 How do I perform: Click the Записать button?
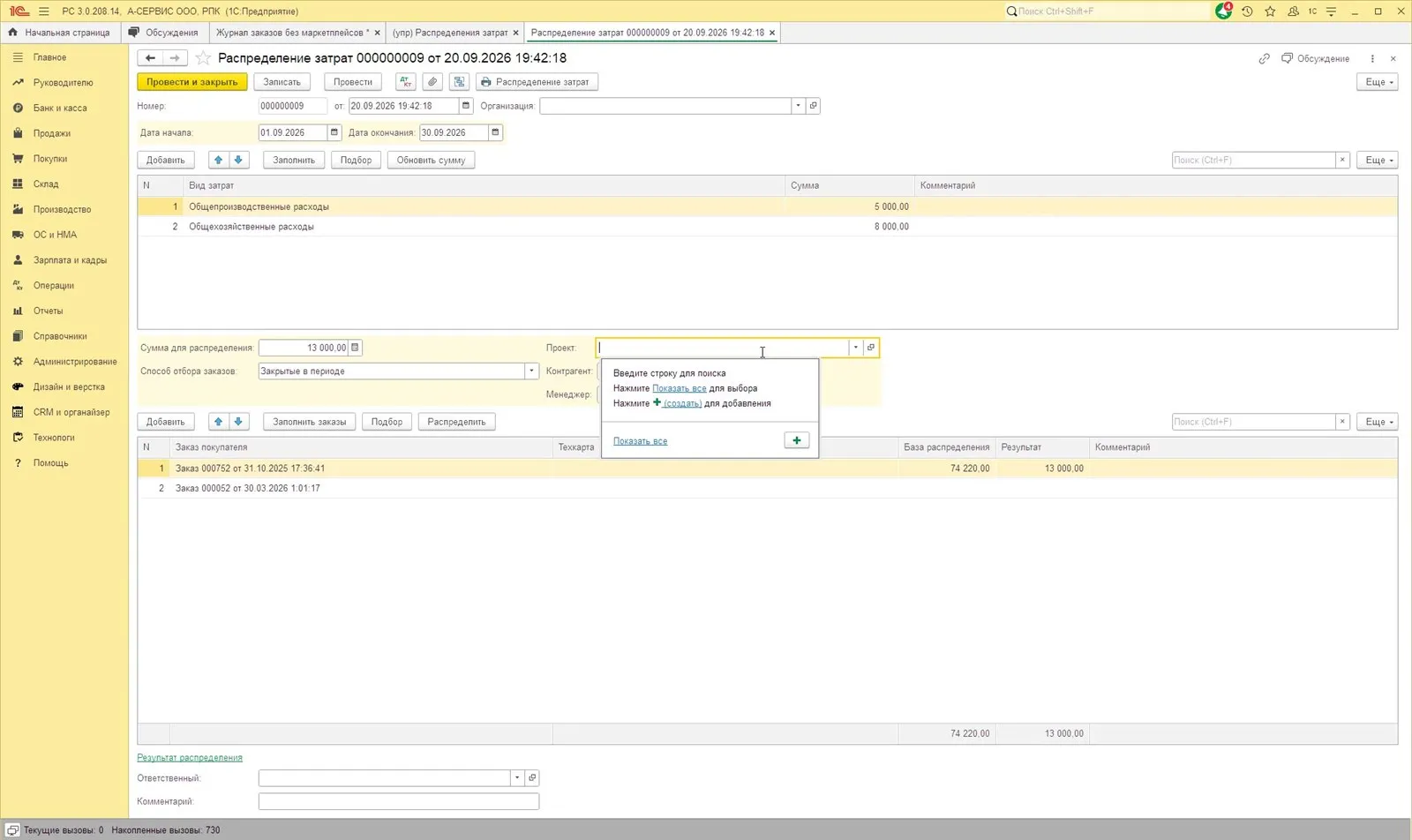click(282, 82)
